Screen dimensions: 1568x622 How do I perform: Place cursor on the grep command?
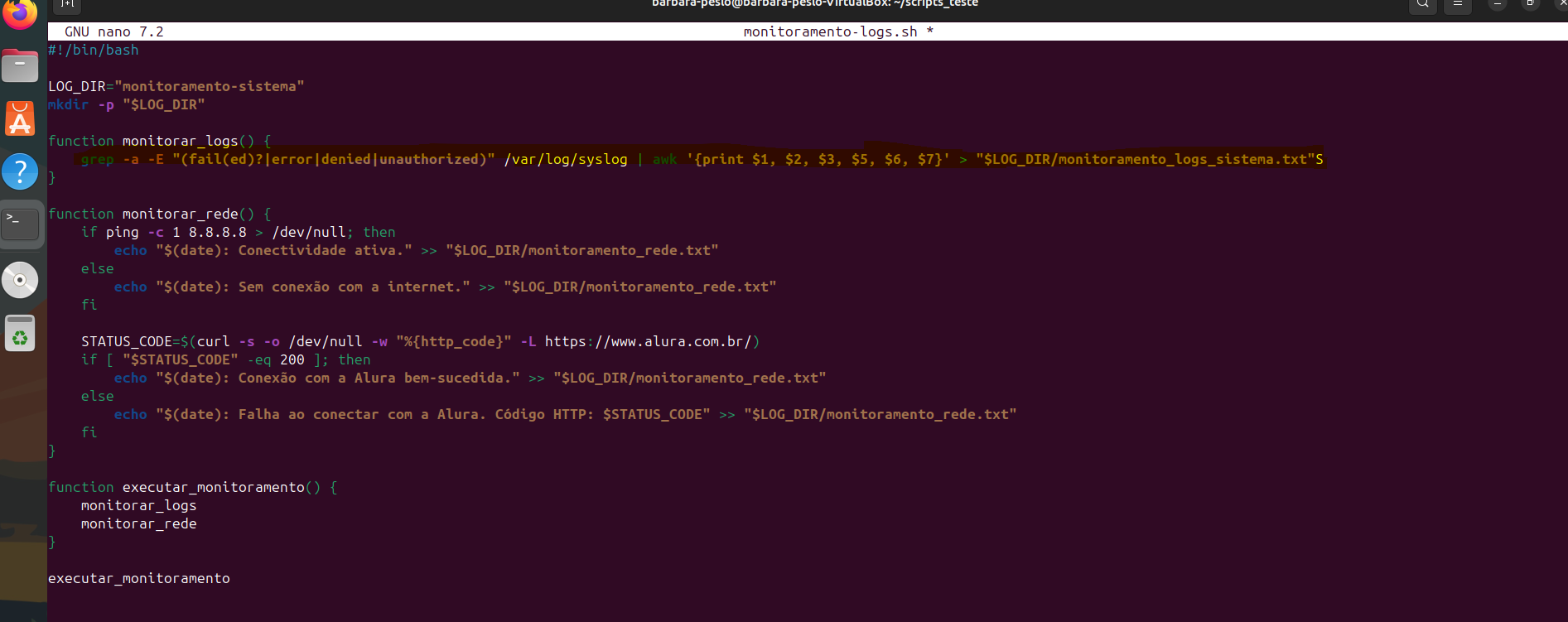point(97,159)
